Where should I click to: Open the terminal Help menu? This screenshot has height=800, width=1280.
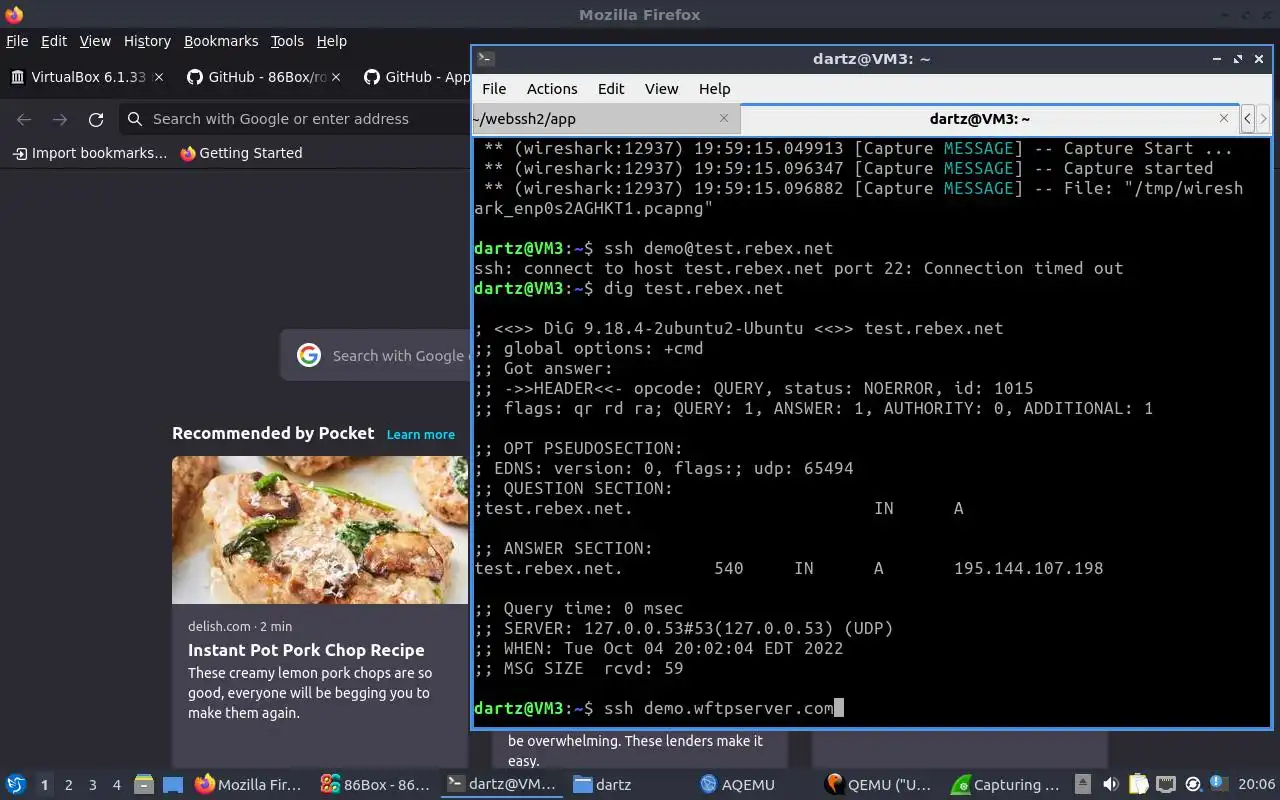714,89
